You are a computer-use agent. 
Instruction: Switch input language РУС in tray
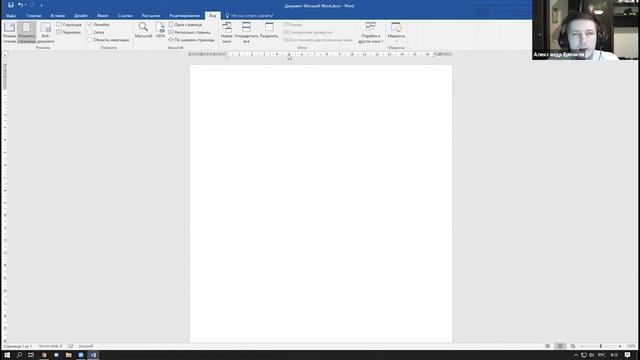[602, 355]
